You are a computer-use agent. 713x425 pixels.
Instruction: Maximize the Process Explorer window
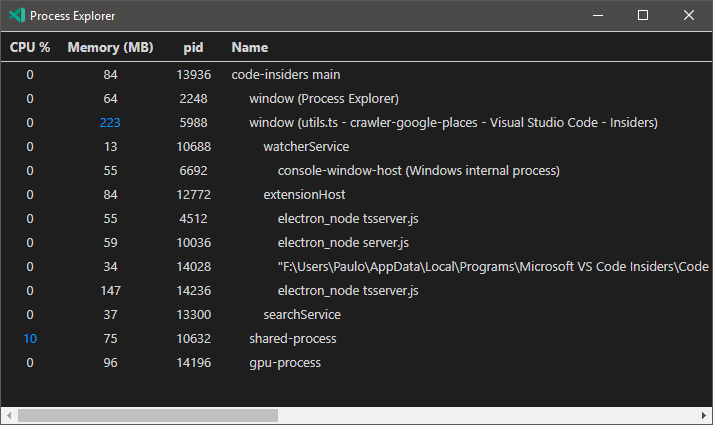pyautogui.click(x=643, y=15)
